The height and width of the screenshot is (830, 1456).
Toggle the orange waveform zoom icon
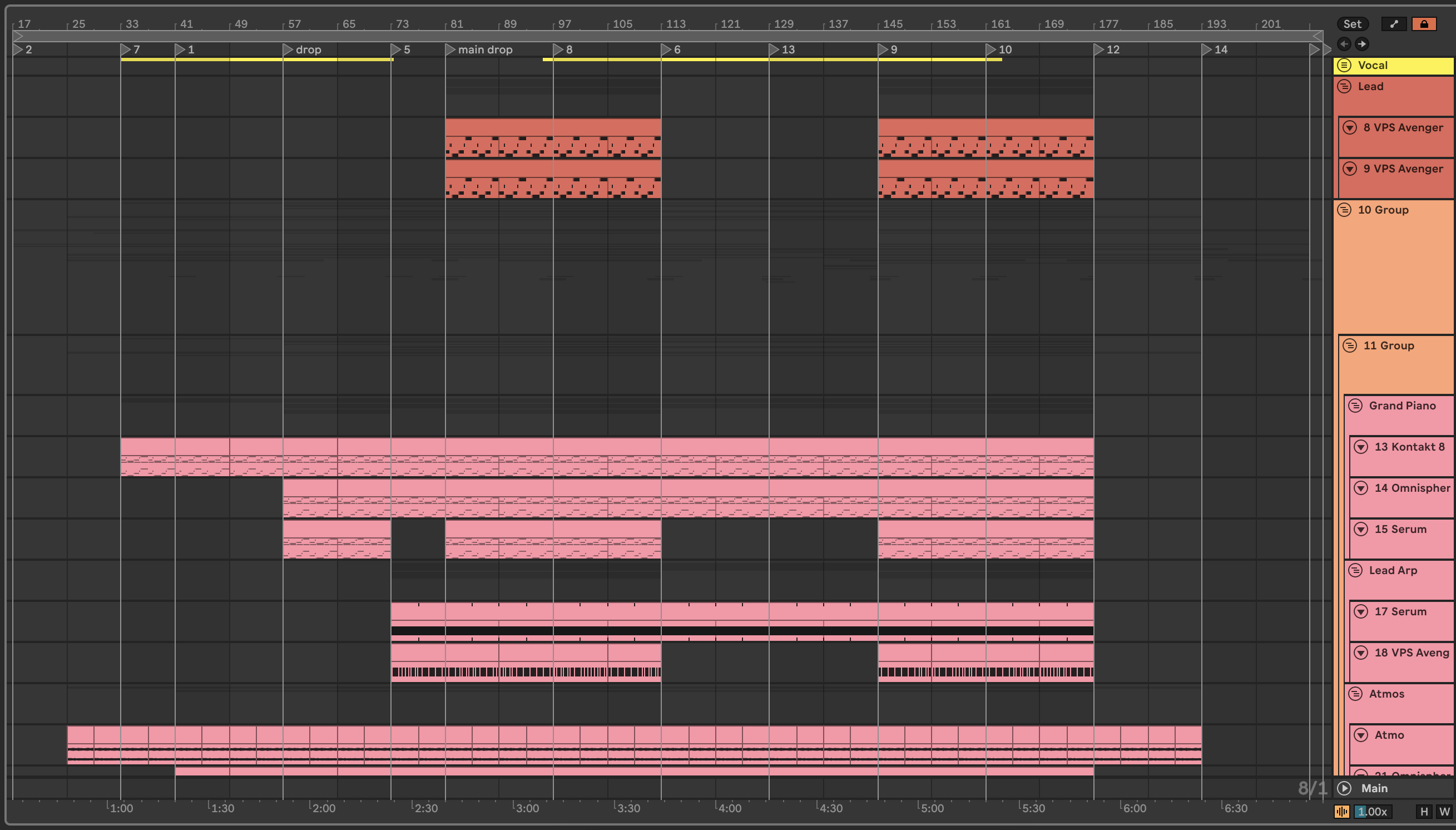[x=1341, y=812]
